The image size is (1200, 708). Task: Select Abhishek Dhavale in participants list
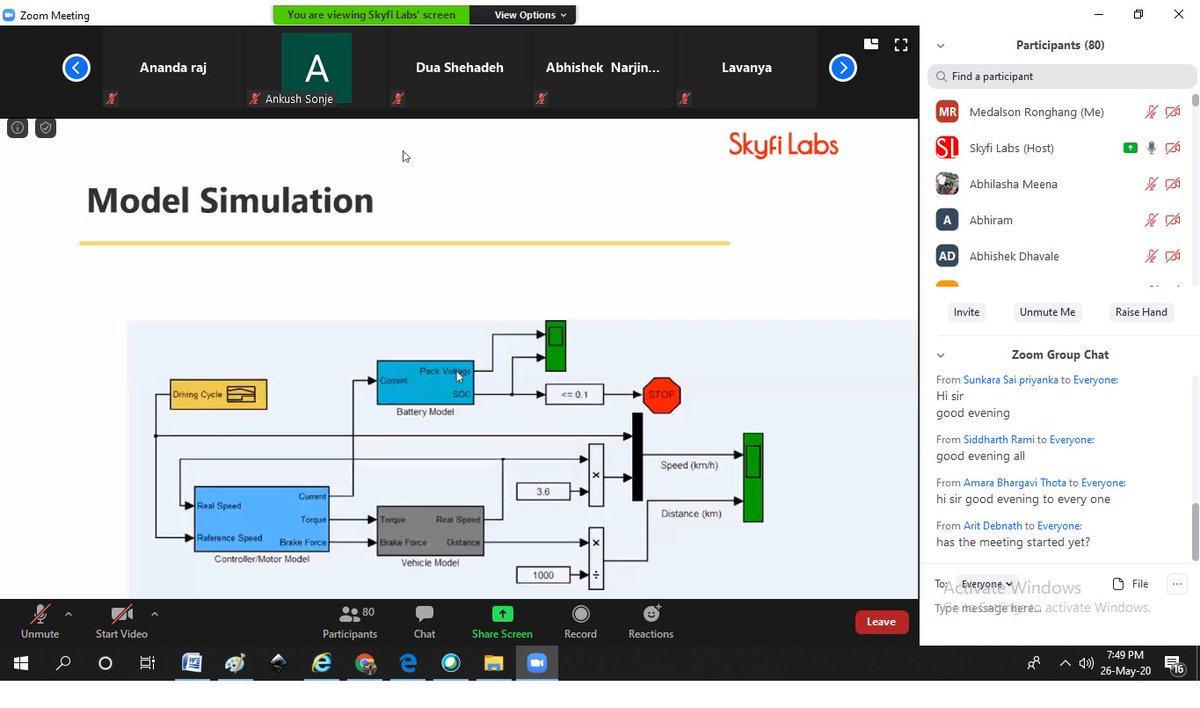1059,256
